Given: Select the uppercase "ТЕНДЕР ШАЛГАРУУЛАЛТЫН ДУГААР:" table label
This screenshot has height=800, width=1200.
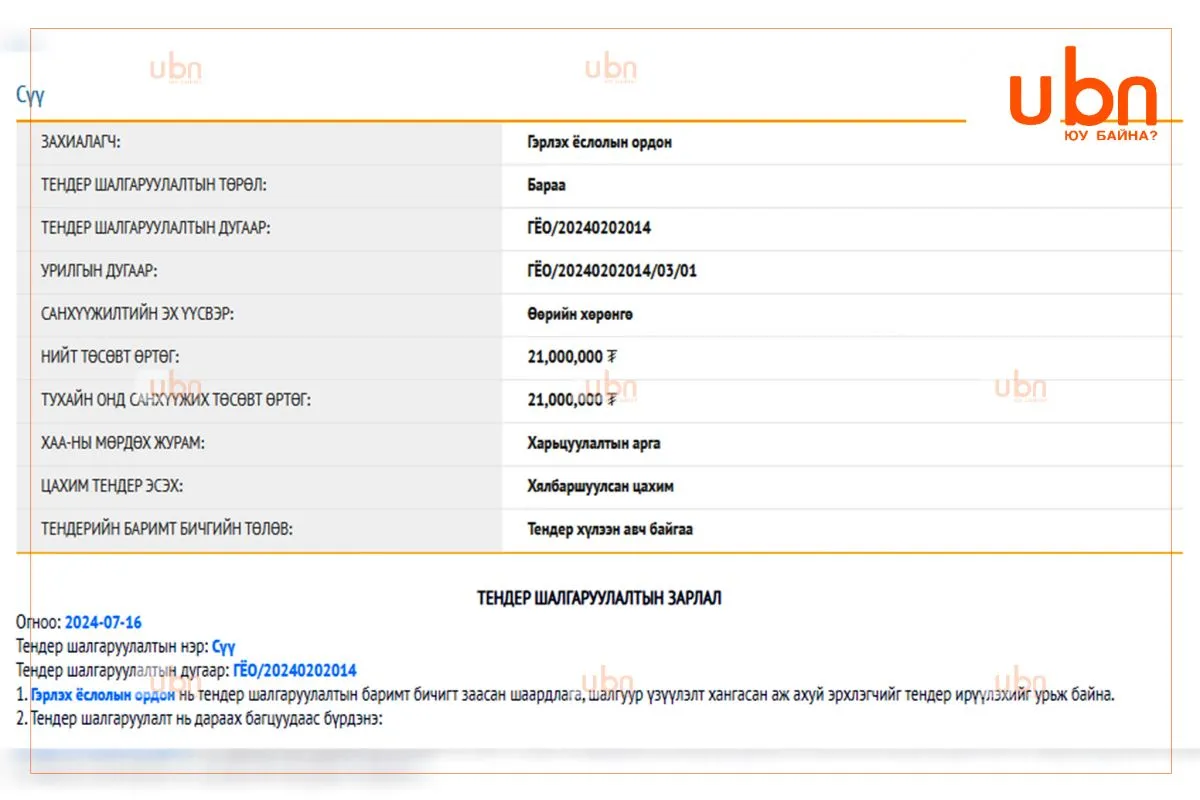Looking at the screenshot, I should coord(156,228).
